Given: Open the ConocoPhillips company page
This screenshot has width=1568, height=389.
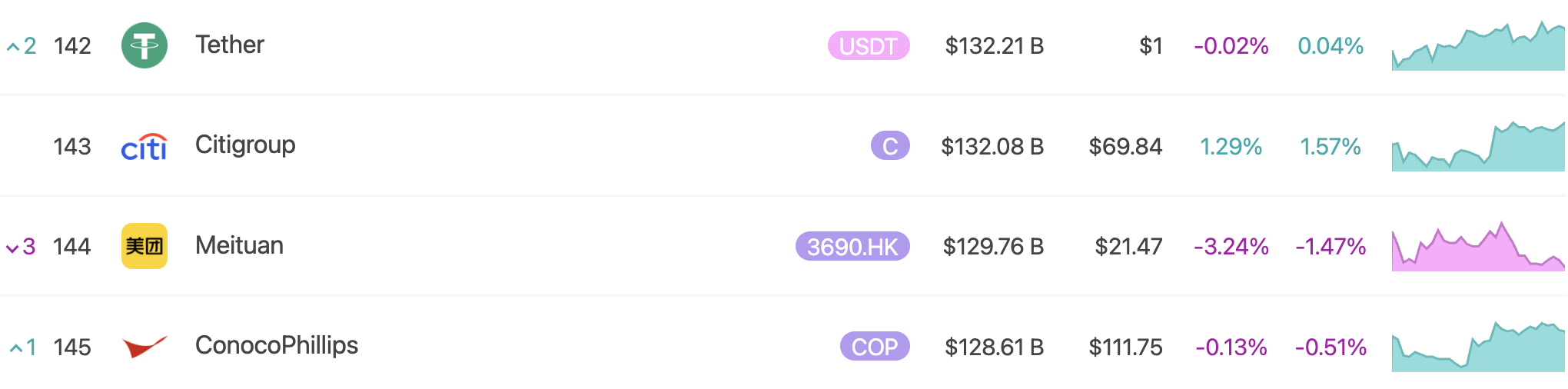Looking at the screenshot, I should [x=276, y=345].
